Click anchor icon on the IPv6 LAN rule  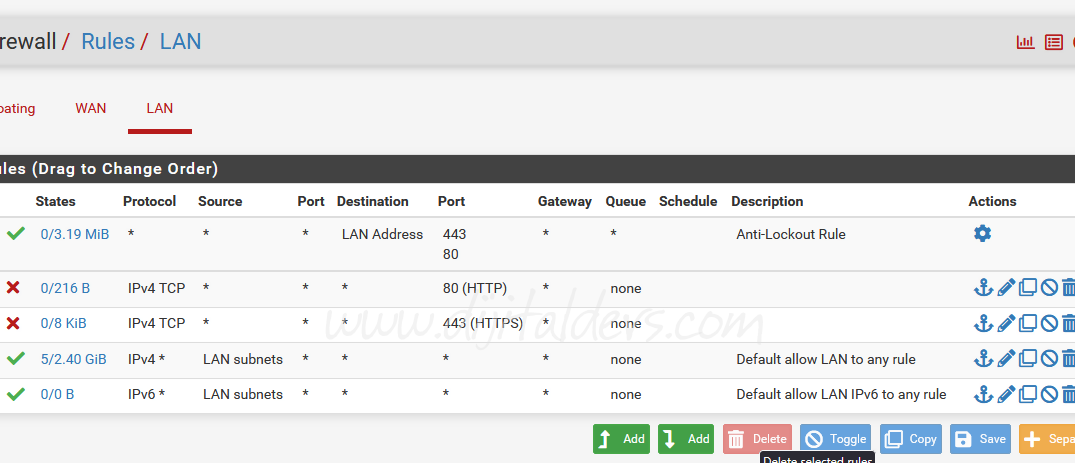pyautogui.click(x=983, y=394)
